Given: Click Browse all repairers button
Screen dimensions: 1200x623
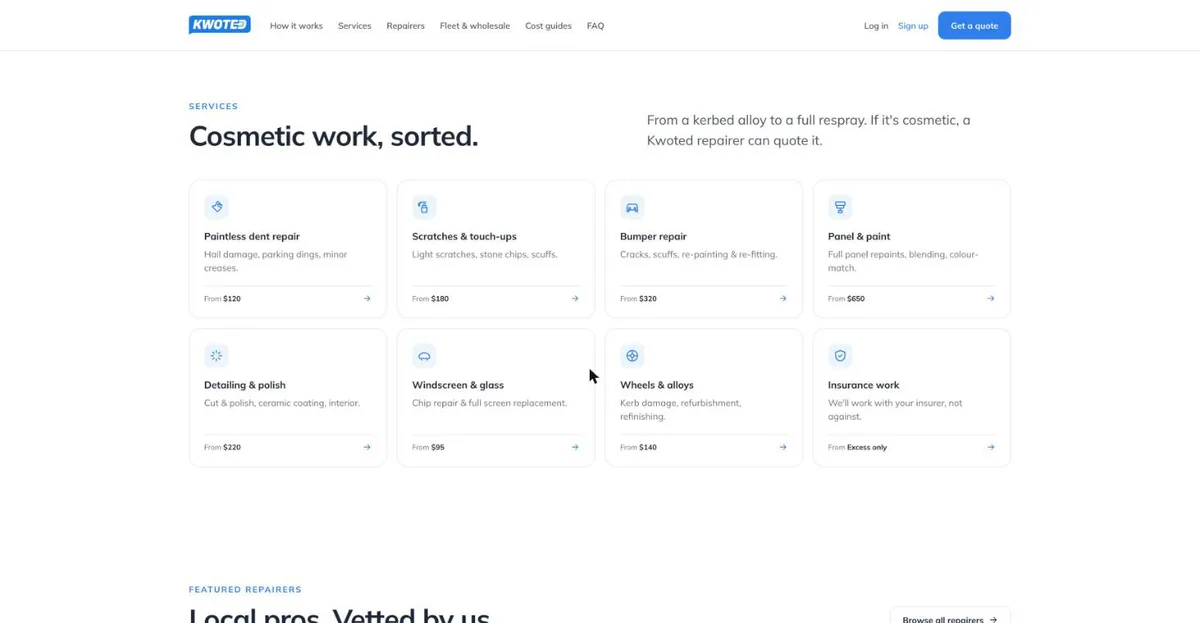Looking at the screenshot, I should [950, 617].
